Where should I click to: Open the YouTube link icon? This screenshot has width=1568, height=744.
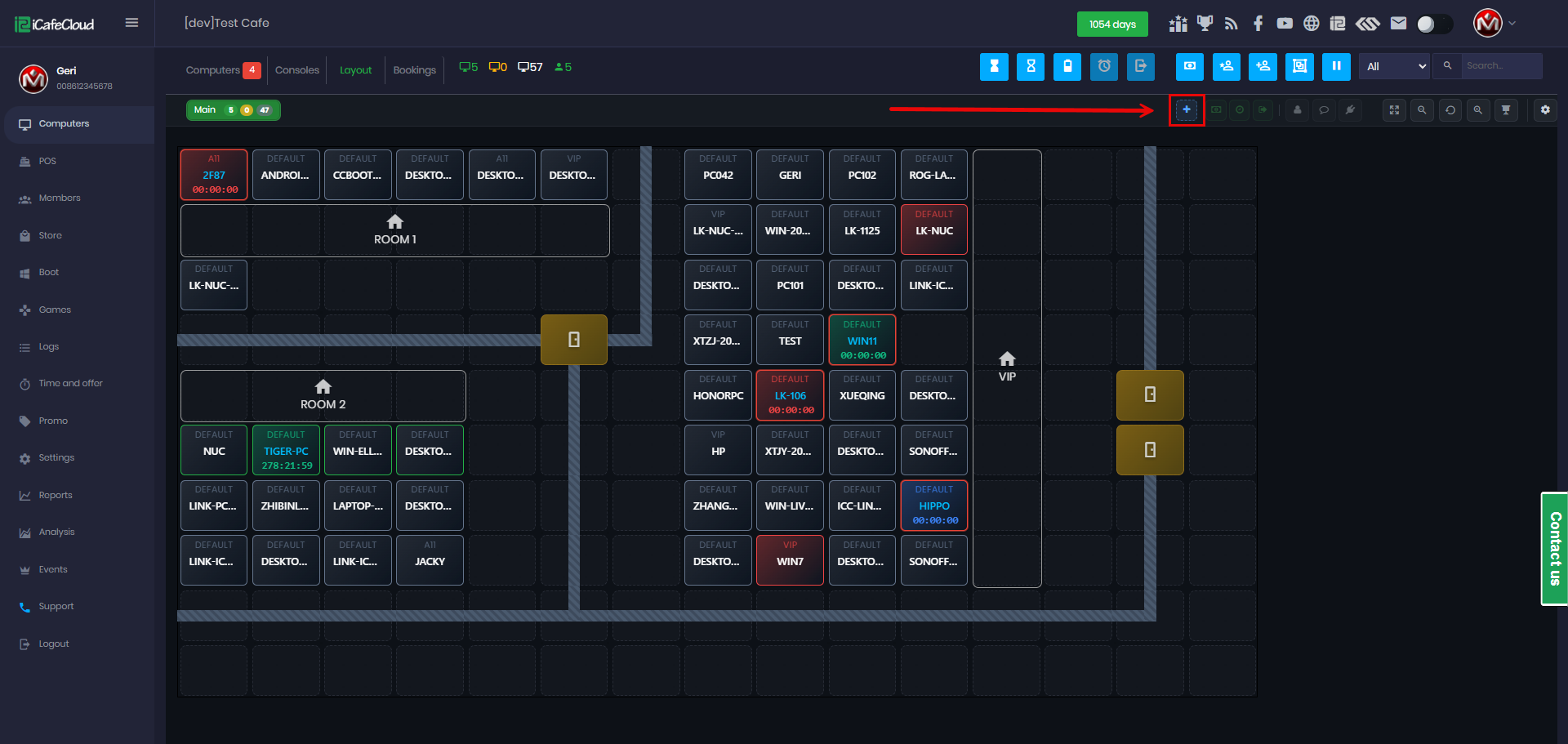(1285, 24)
